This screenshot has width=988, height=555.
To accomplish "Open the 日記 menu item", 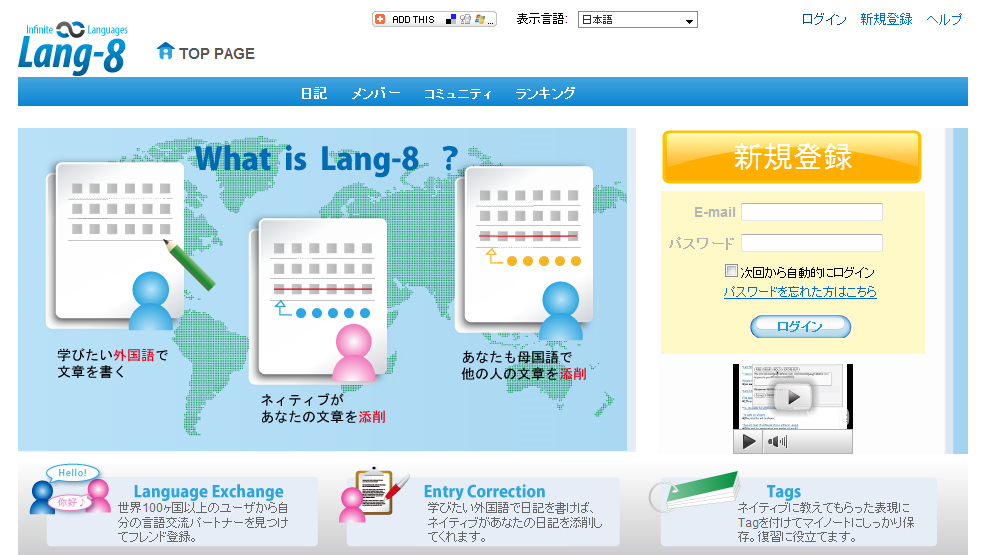I will [x=314, y=93].
